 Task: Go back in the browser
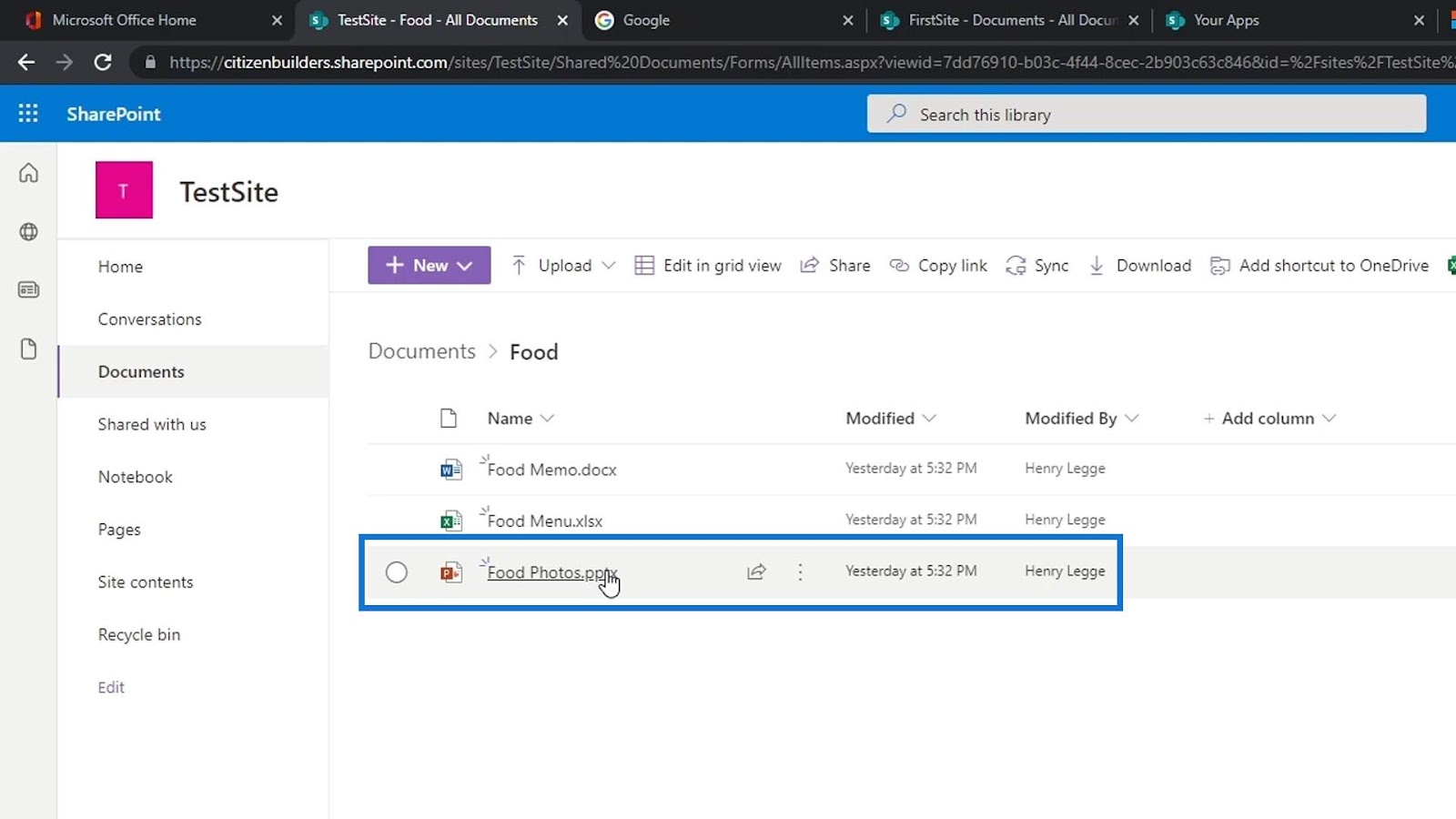(x=26, y=62)
